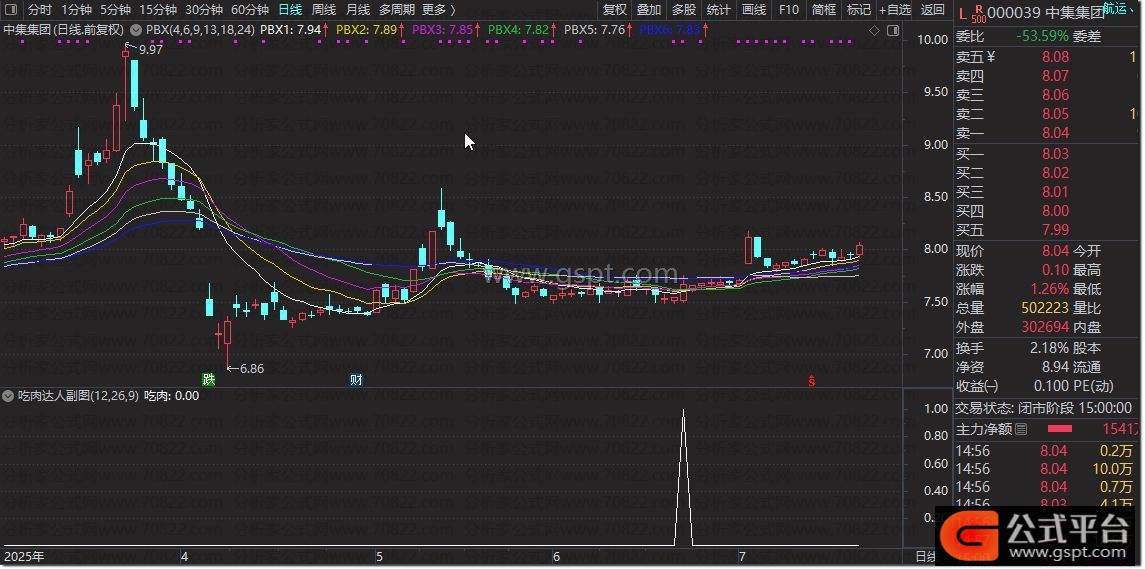
Task: Click the red S marker near July
Action: pyautogui.click(x=811, y=381)
